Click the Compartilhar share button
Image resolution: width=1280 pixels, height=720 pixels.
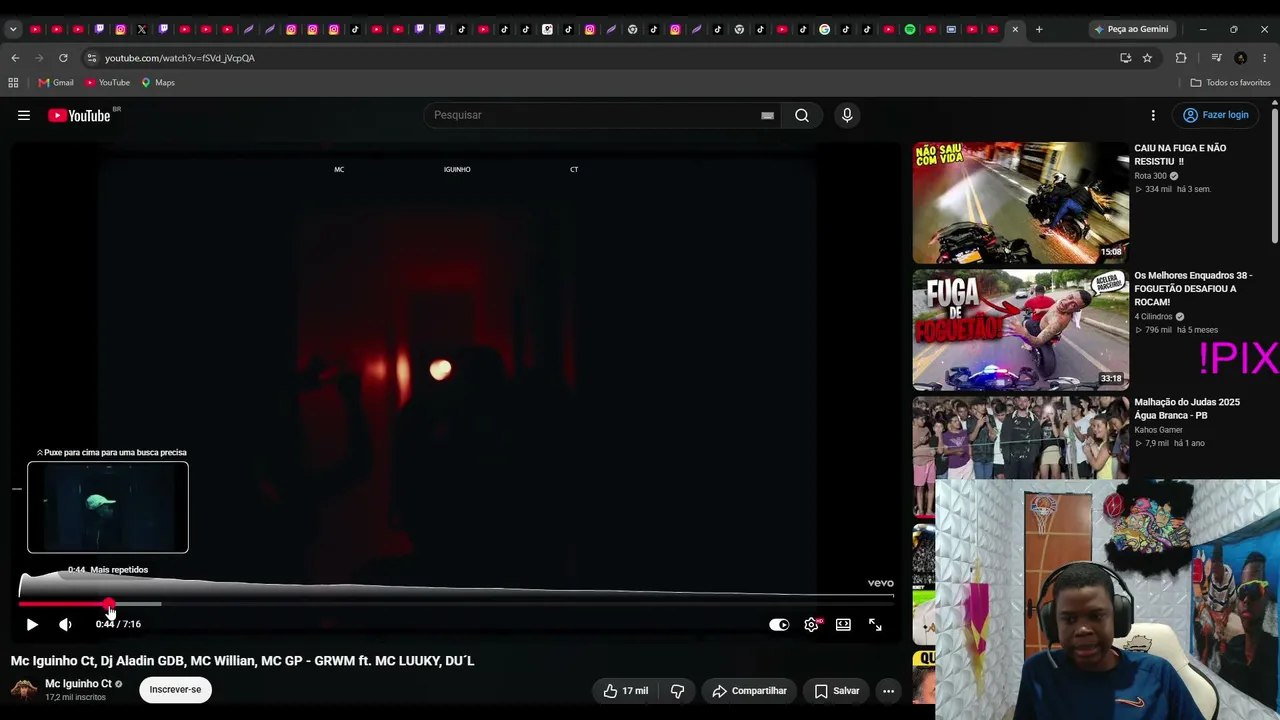click(749, 691)
